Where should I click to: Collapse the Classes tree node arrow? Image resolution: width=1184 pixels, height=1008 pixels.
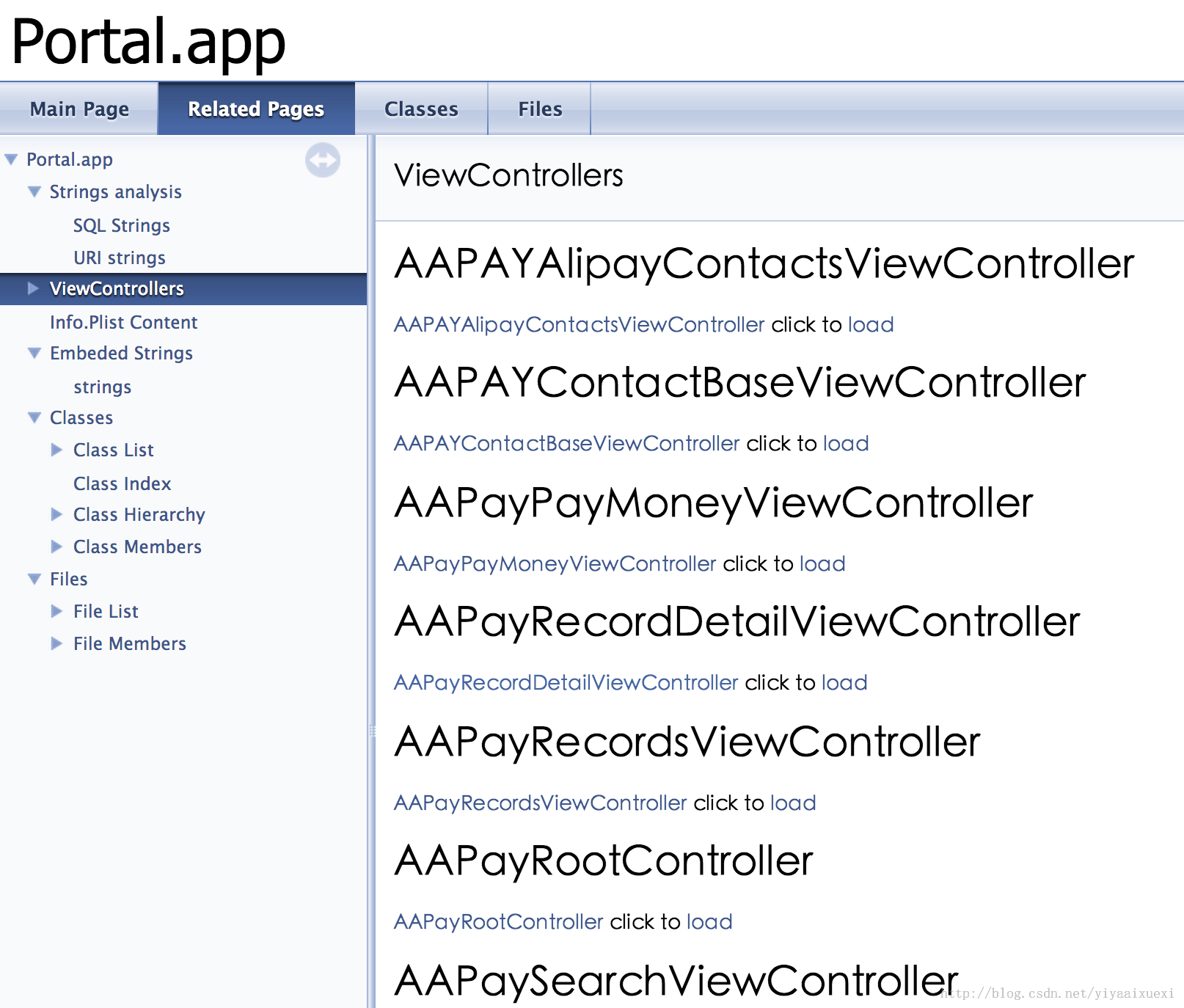(34, 417)
